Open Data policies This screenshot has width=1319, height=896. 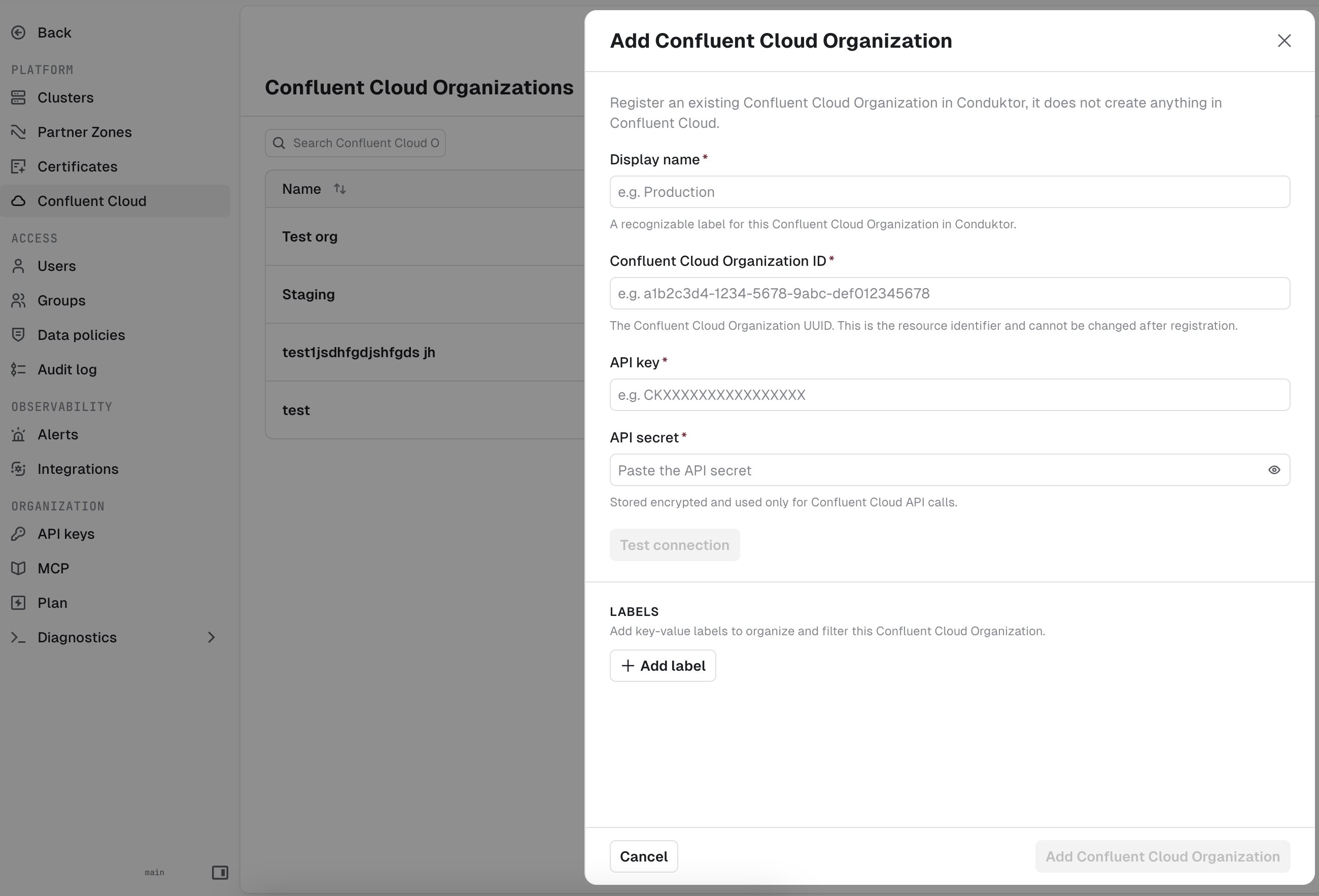(115, 335)
